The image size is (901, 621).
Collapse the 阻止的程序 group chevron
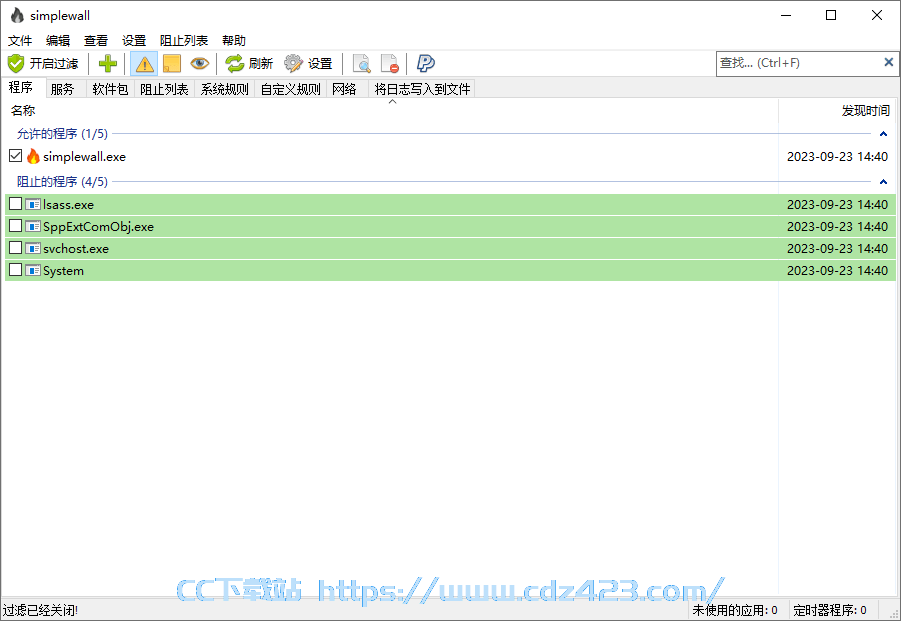click(x=883, y=182)
